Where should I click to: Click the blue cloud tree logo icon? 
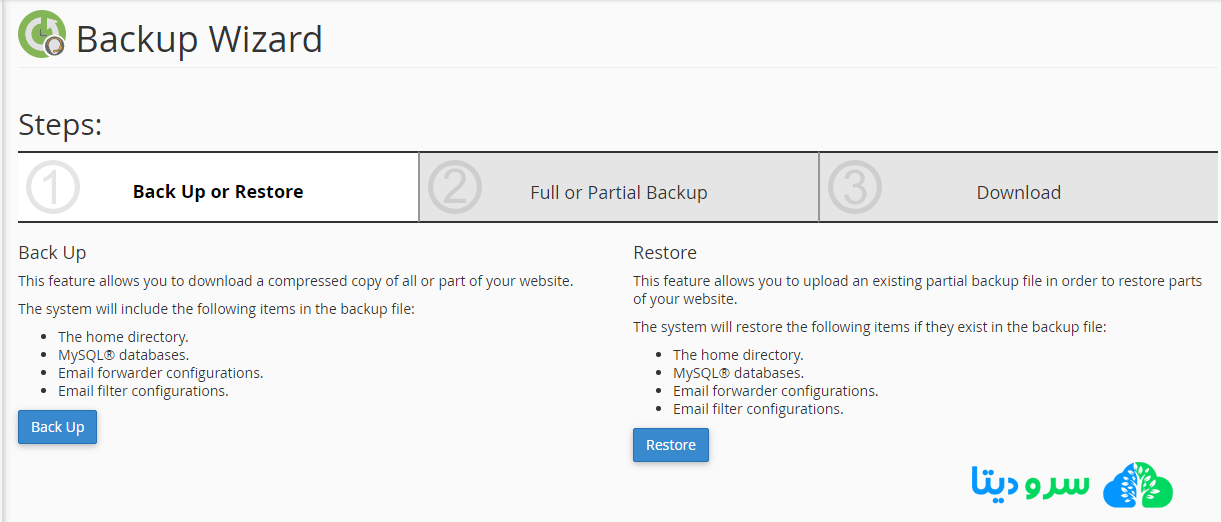(1137, 485)
